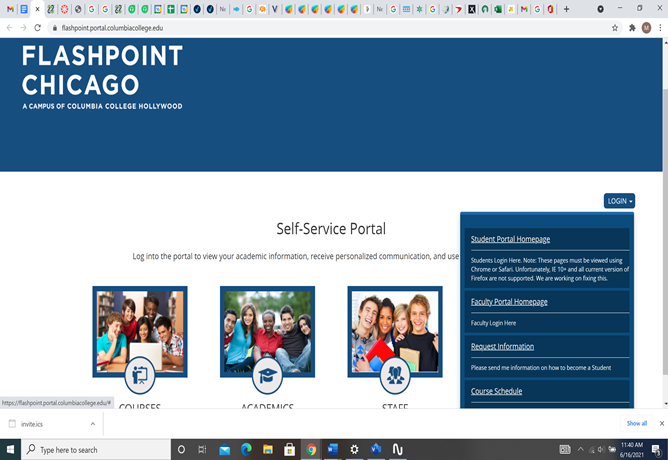
Task: Show hidden tray icons chevron
Action: (580, 449)
